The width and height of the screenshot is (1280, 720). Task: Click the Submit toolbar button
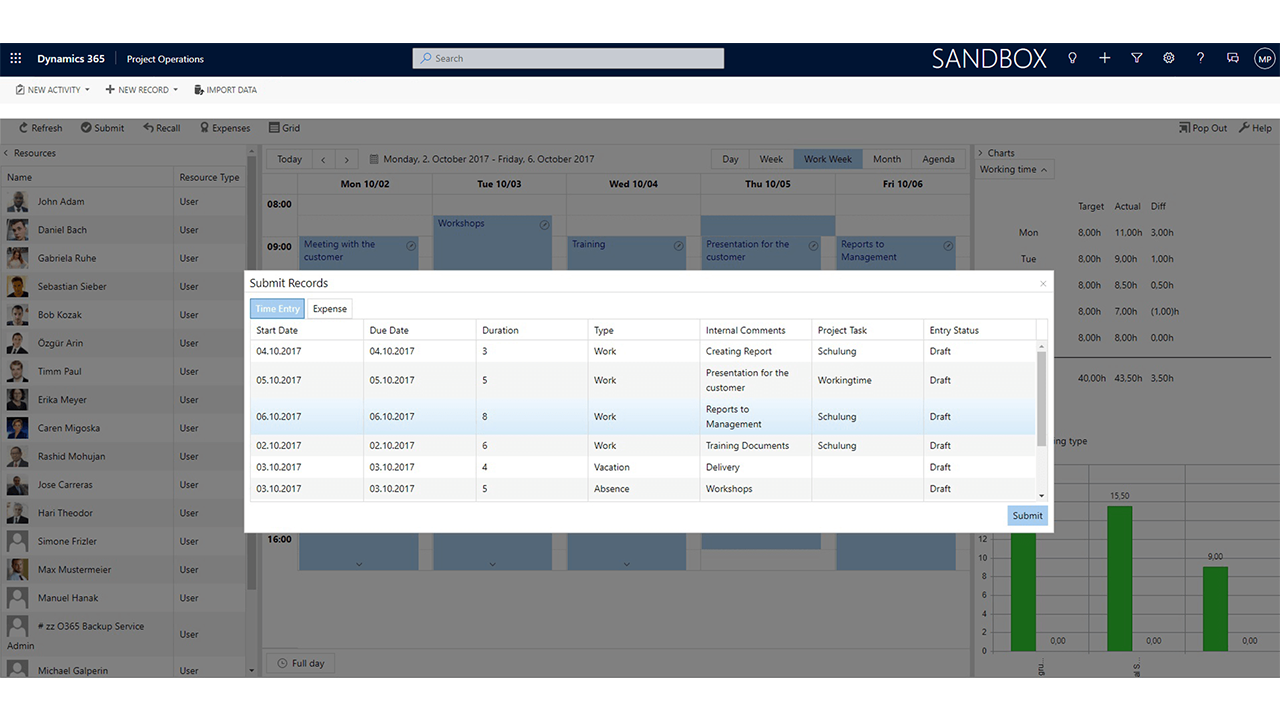102,128
